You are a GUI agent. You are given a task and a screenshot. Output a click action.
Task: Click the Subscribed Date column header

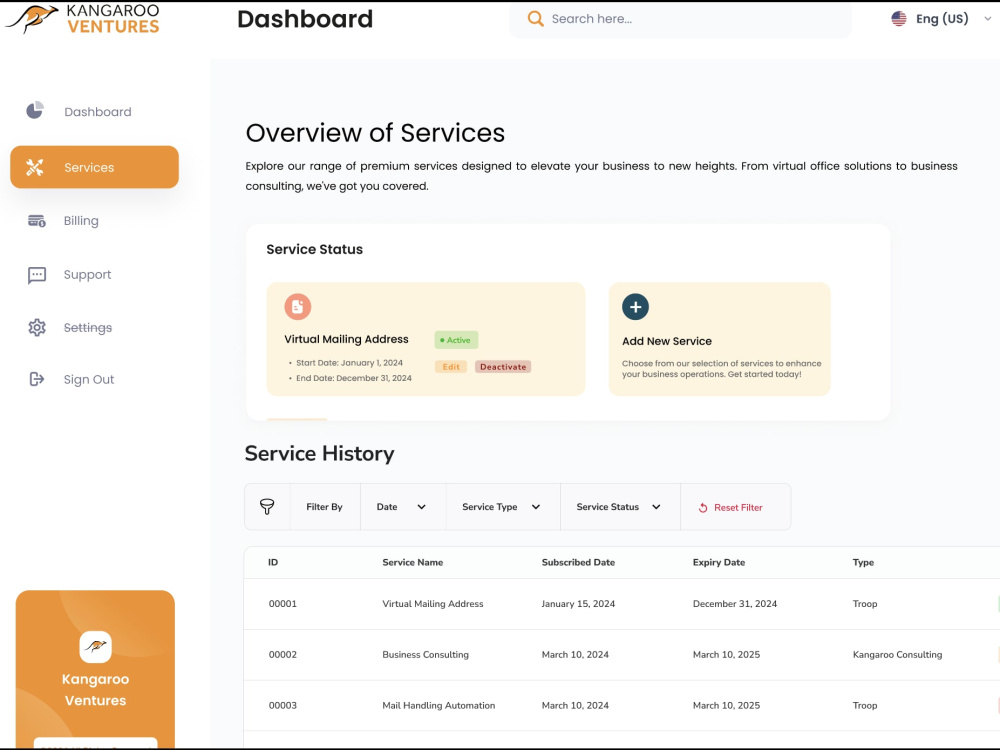[578, 562]
